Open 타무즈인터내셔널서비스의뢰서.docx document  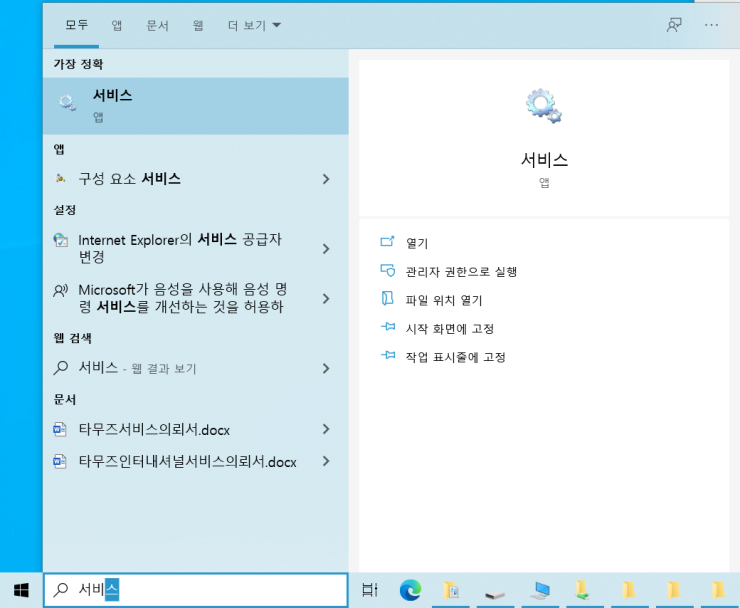click(195, 461)
